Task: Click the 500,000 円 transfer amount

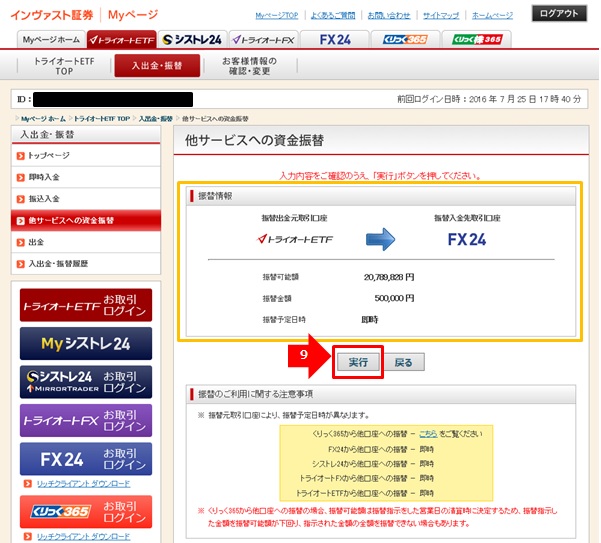Action: point(394,298)
